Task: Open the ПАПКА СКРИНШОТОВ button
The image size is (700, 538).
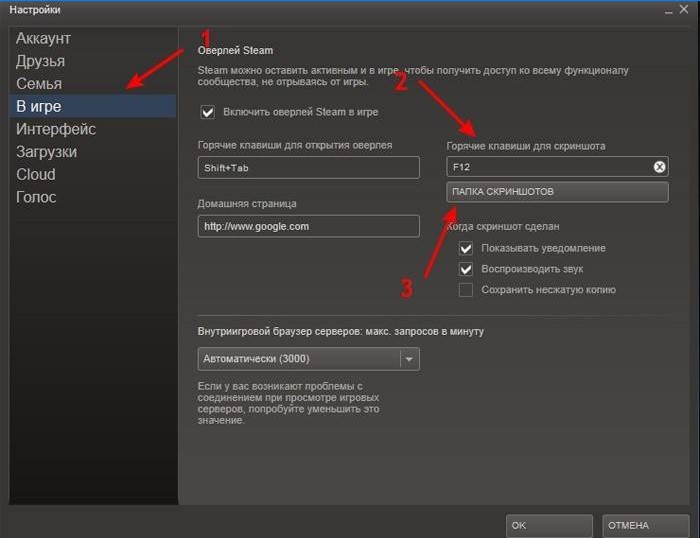Action: [557, 192]
